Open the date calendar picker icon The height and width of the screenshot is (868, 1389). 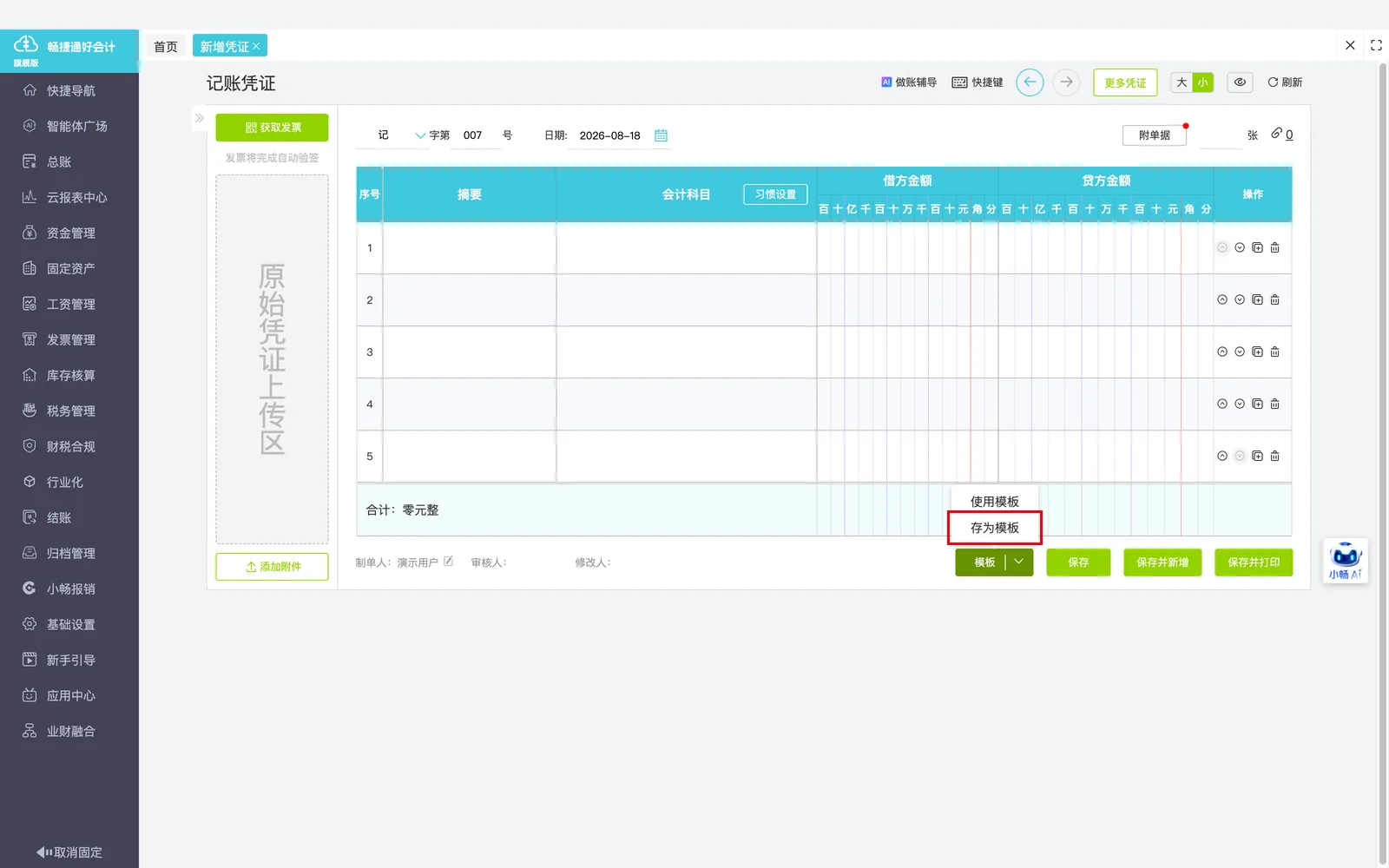tap(661, 135)
